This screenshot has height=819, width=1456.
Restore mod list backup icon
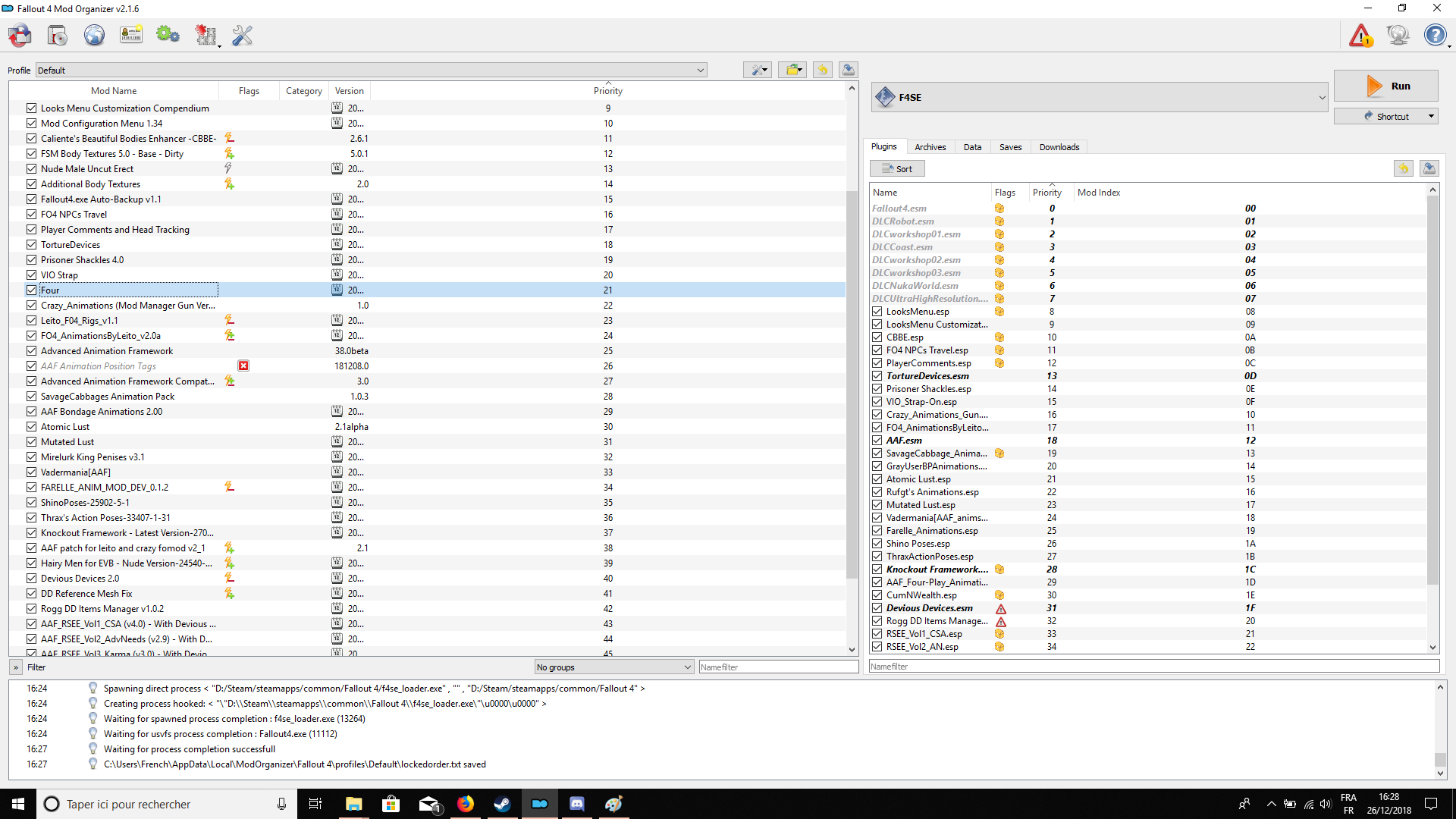(822, 70)
